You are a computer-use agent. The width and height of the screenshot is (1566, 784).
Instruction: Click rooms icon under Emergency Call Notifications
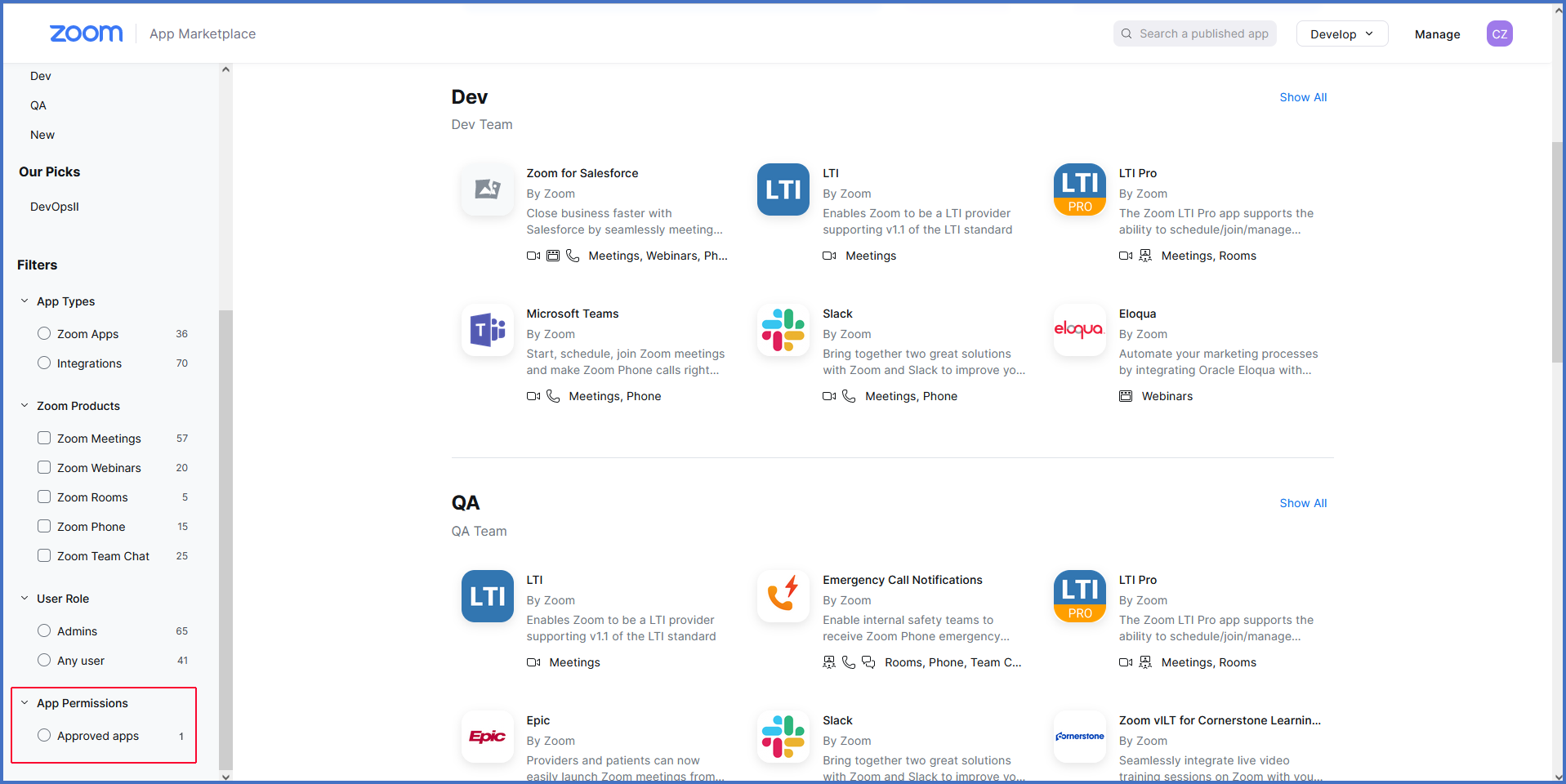tap(829, 662)
